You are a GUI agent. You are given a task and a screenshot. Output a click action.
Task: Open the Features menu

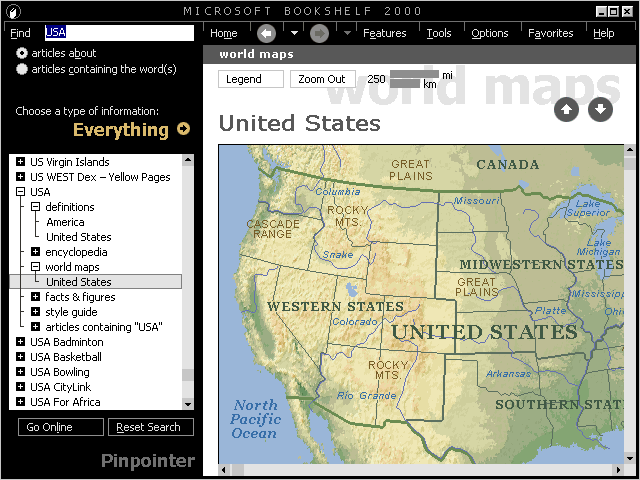(384, 33)
